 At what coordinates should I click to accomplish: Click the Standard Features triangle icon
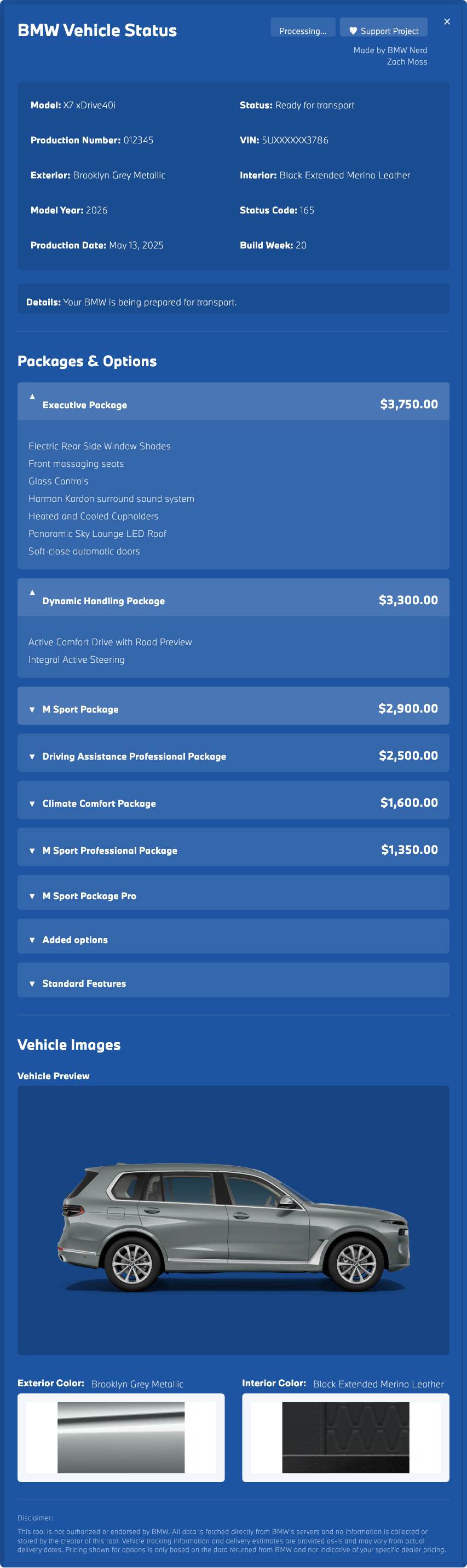pos(32,983)
